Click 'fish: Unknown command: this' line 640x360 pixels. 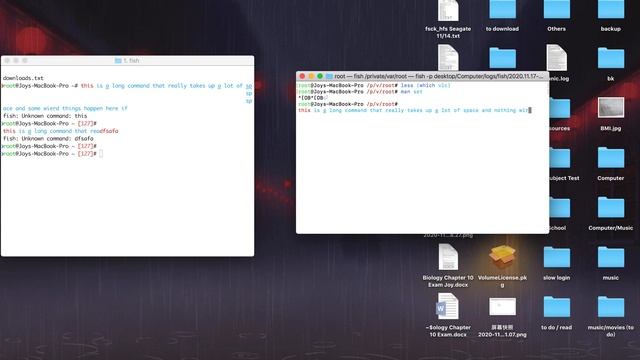pyautogui.click(x=45, y=116)
